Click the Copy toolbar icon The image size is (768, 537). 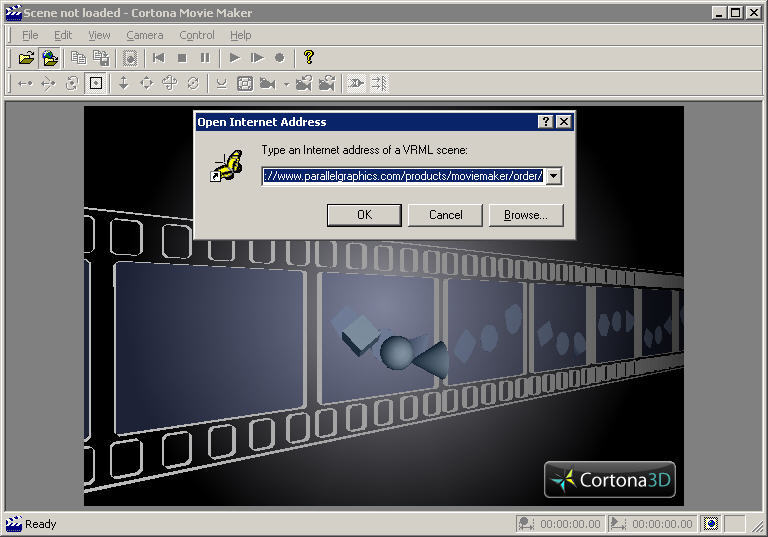[78, 58]
